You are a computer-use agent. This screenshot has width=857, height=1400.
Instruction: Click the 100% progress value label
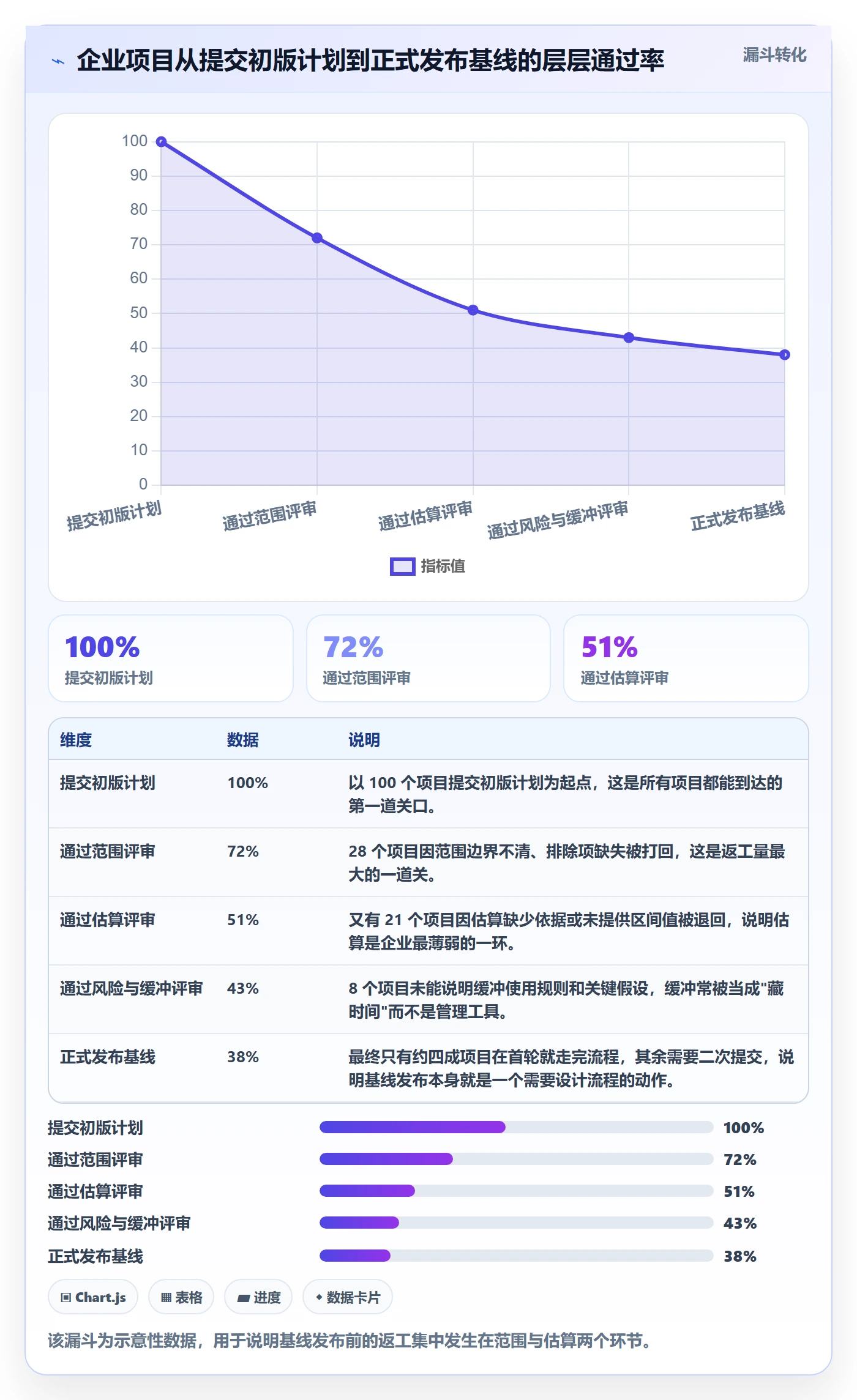coord(744,1128)
